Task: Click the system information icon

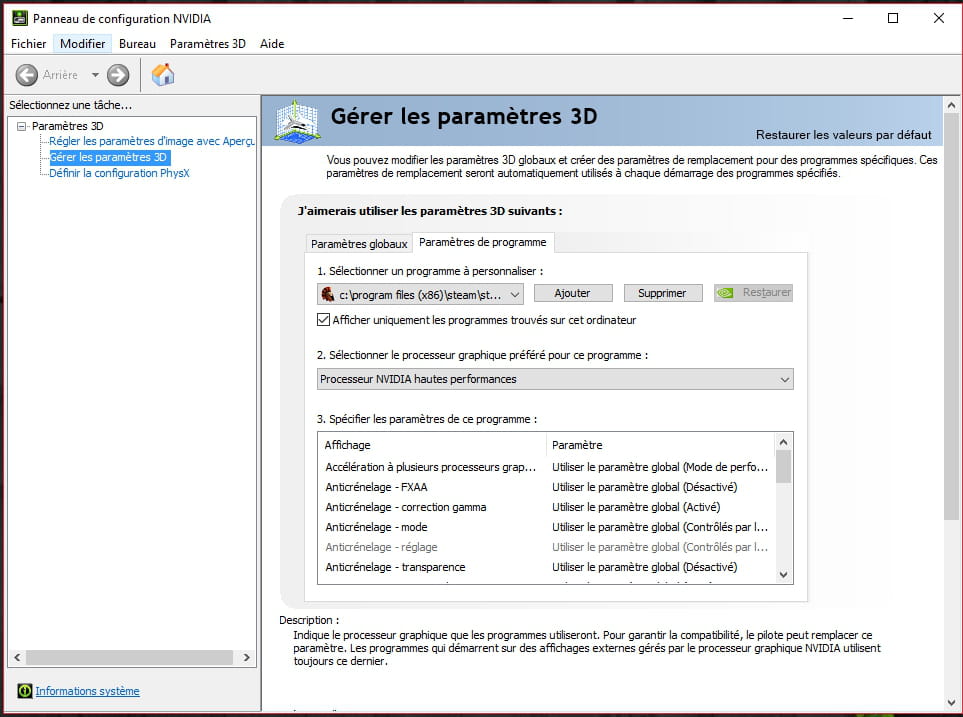Action: (25, 691)
